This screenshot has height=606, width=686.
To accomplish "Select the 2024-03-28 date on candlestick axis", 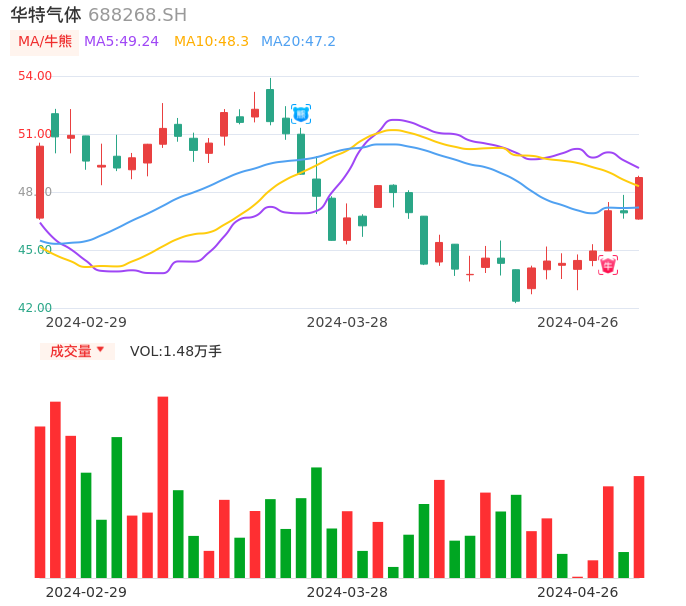I will [x=347, y=322].
